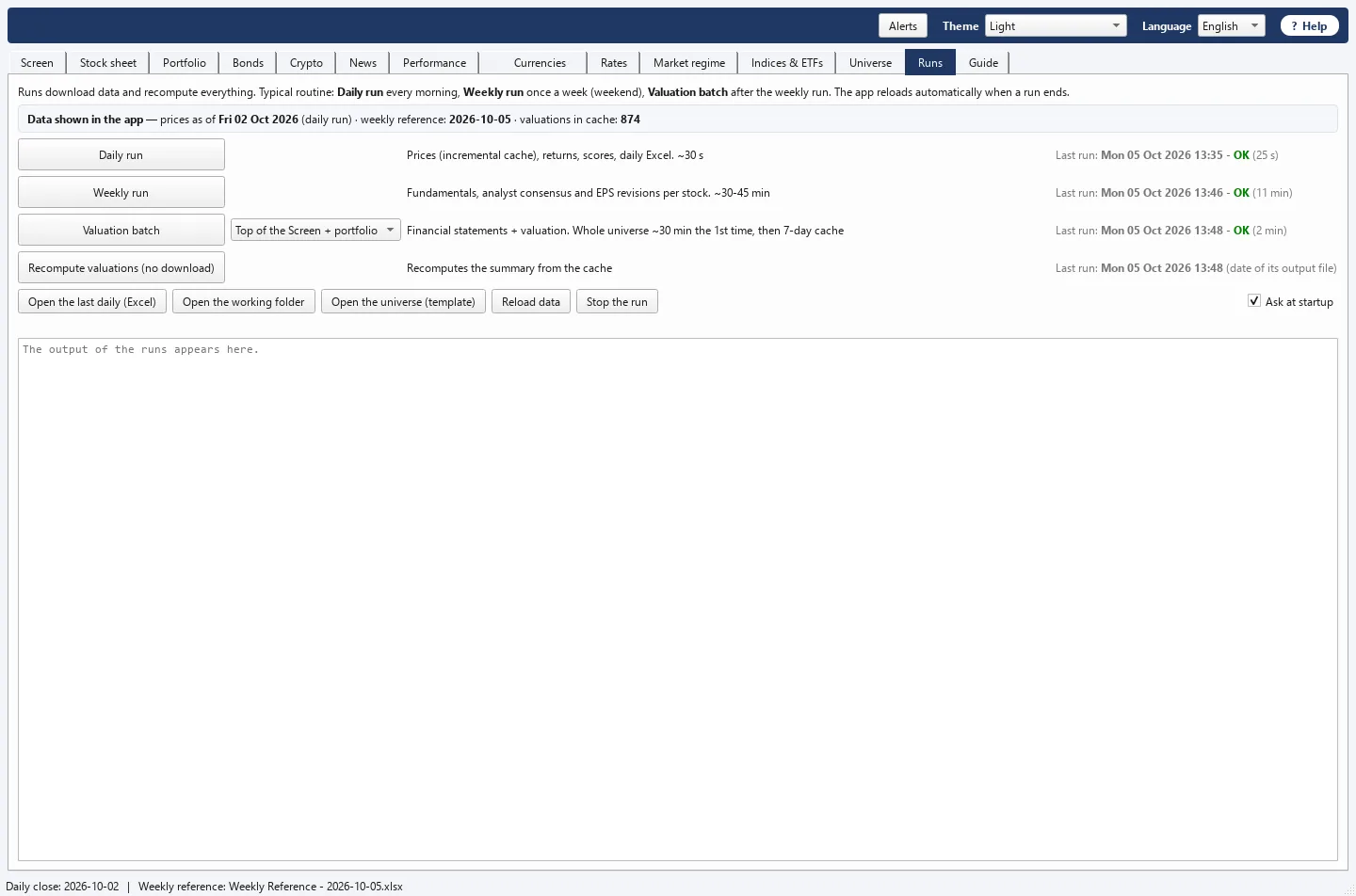Open the Theme dropdown set to Light
Screen dimensions: 1356x896
pos(1056,25)
